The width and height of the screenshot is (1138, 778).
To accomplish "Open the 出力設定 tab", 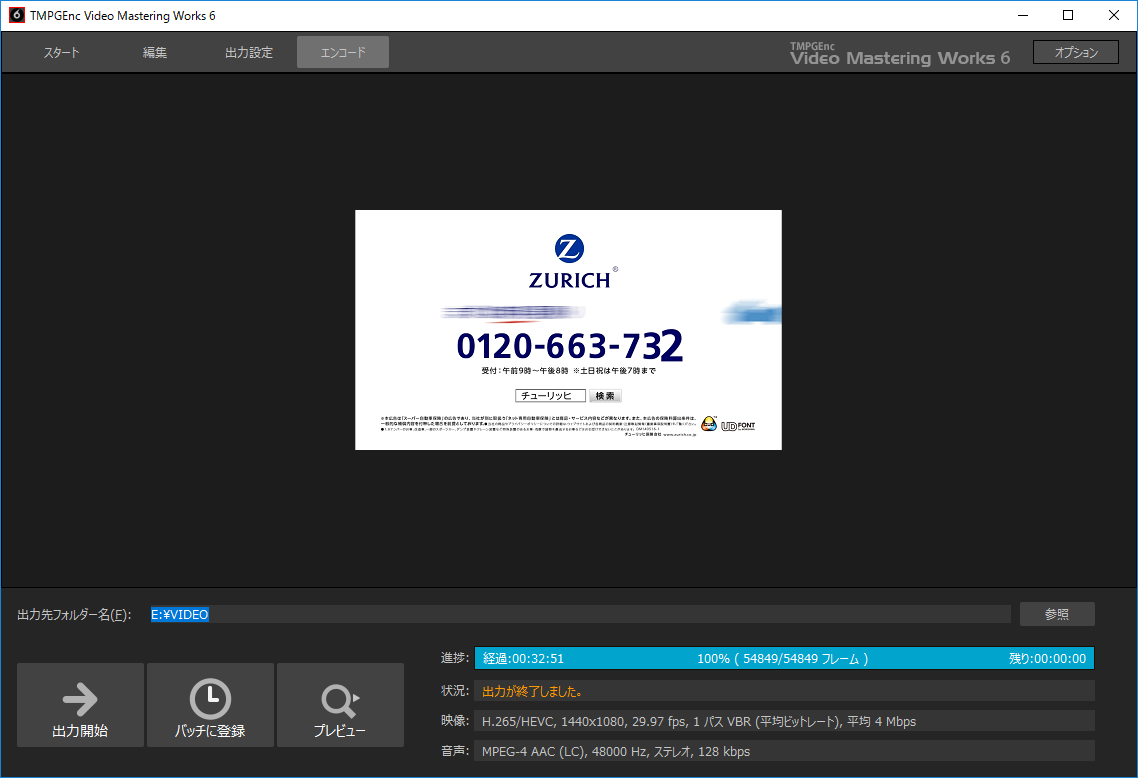I will [249, 52].
